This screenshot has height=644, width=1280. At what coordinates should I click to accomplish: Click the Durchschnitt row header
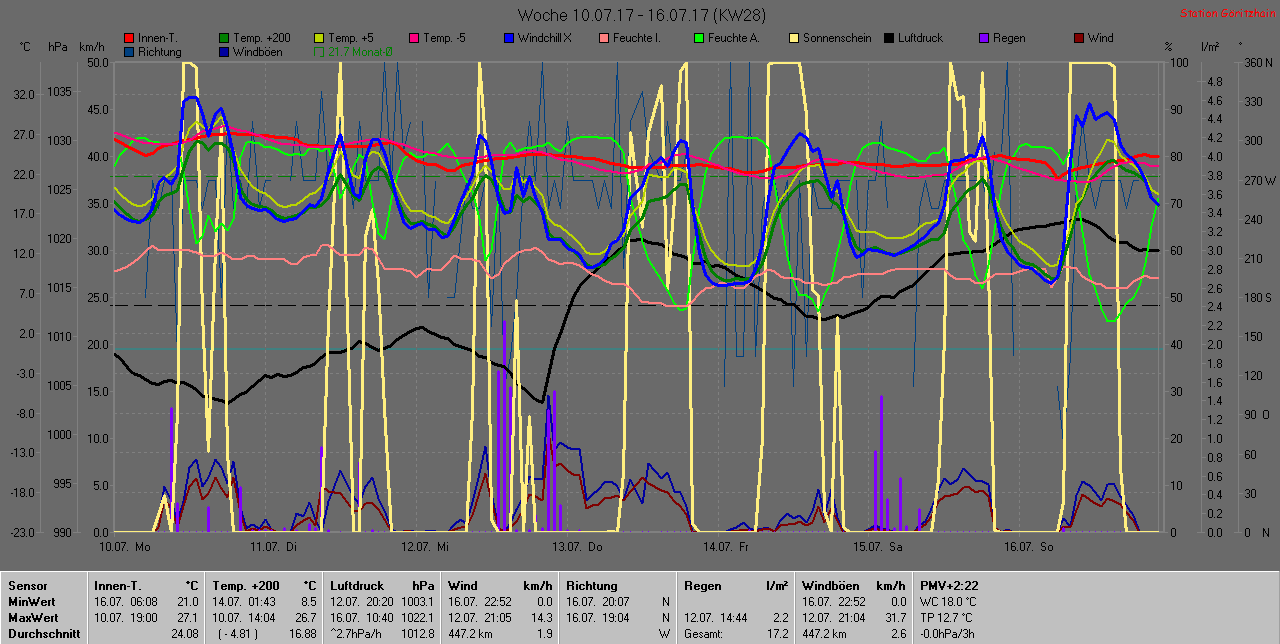tap(42, 634)
